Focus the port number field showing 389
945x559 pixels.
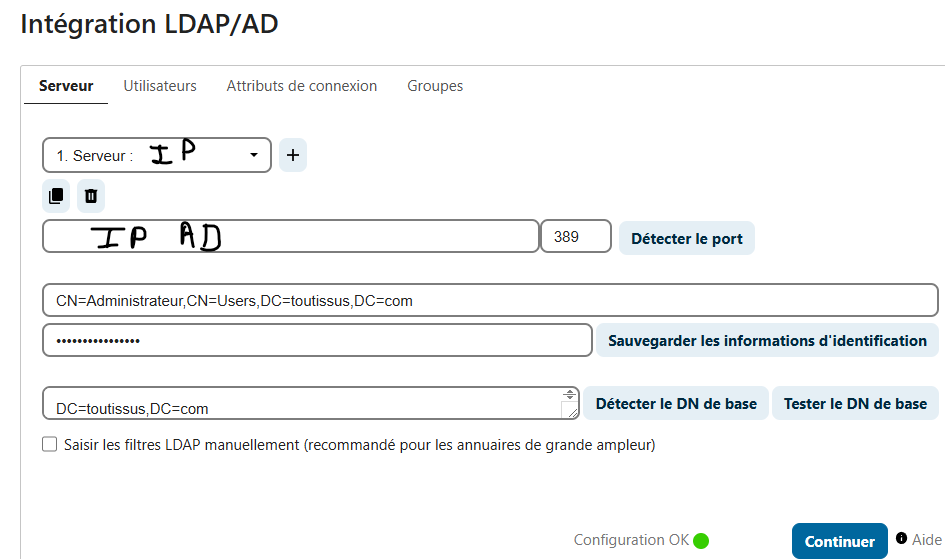pos(576,237)
